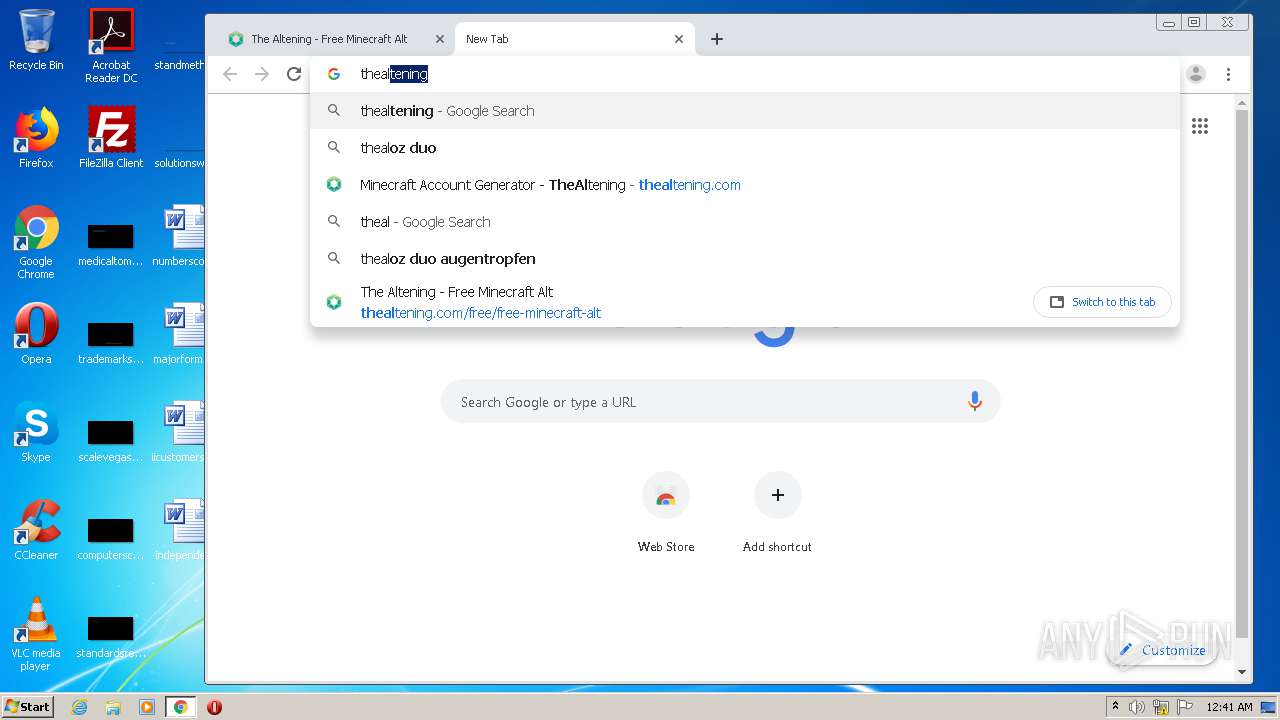Screen dimensions: 1280x720
Task: Reload the page with the refresh icon
Action: (x=294, y=74)
